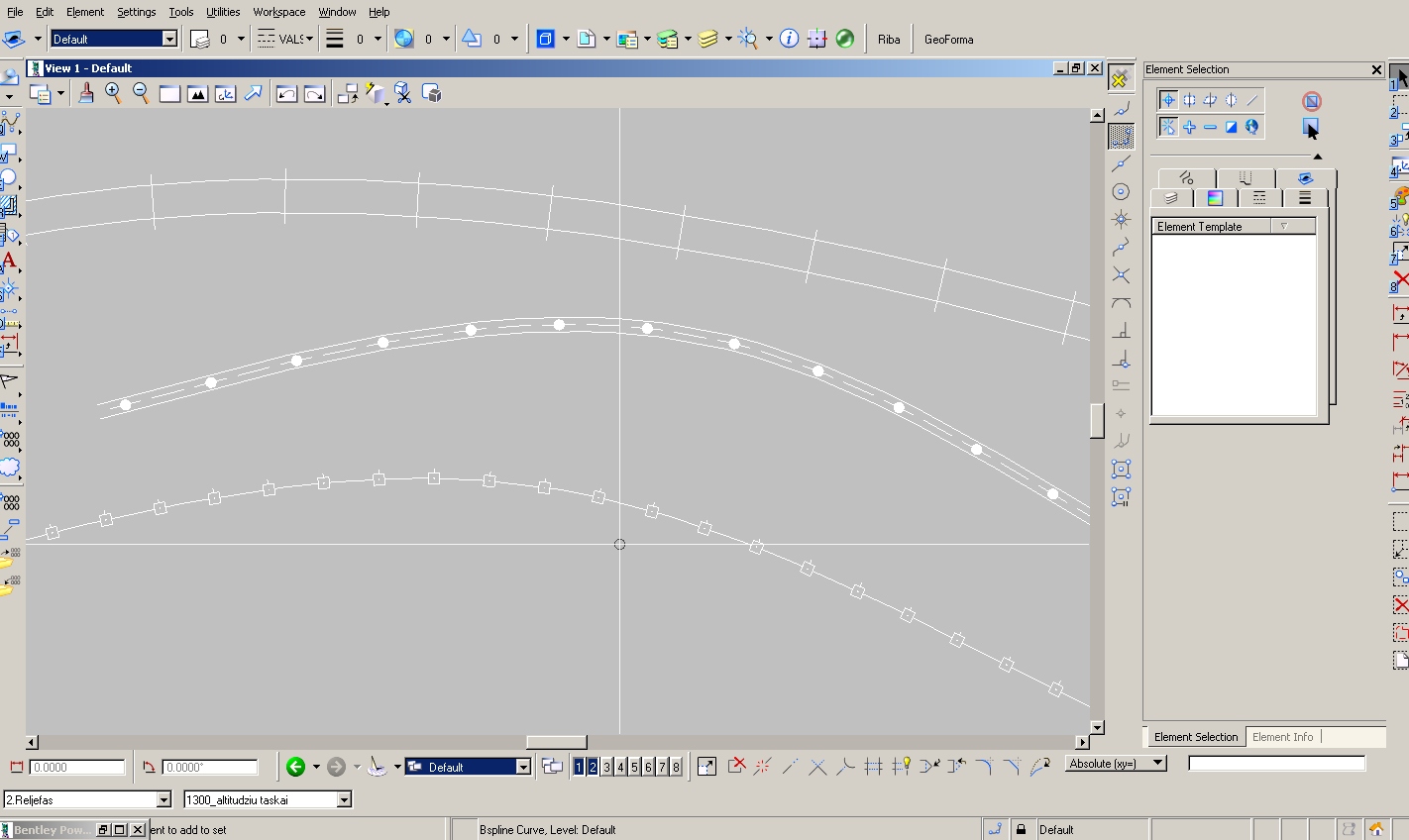Collapse the Element Selection extended settings triangle

pyautogui.click(x=1317, y=157)
